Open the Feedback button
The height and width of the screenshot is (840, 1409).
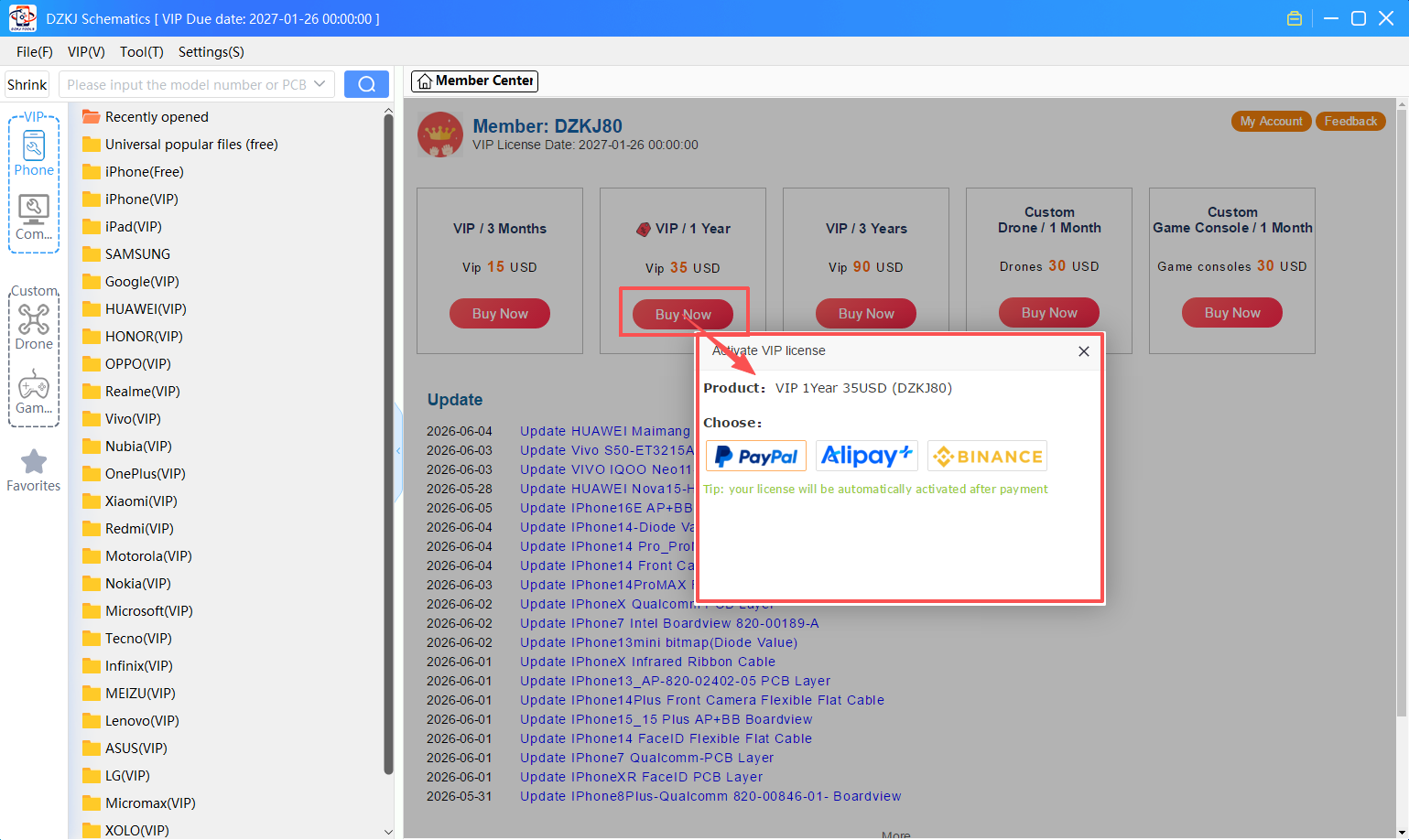(1350, 122)
